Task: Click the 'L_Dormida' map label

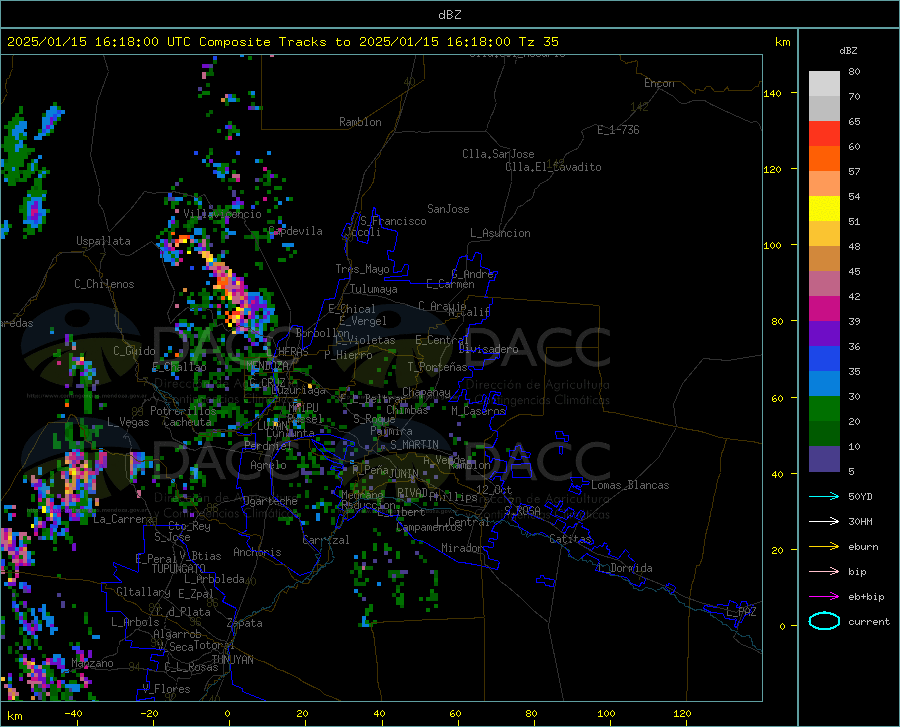Action: coord(624,568)
